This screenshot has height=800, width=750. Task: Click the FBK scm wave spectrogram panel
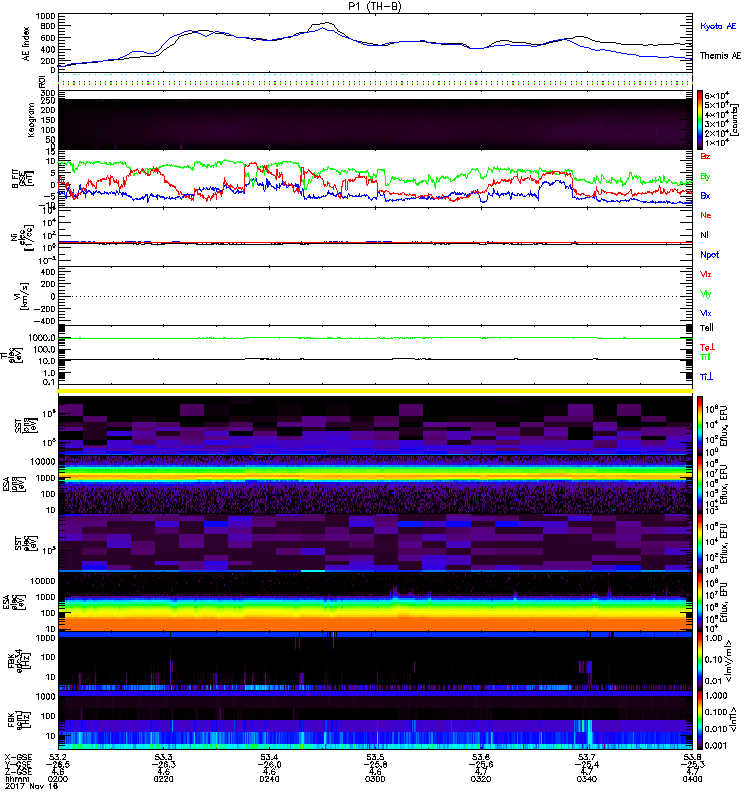click(x=375, y=720)
